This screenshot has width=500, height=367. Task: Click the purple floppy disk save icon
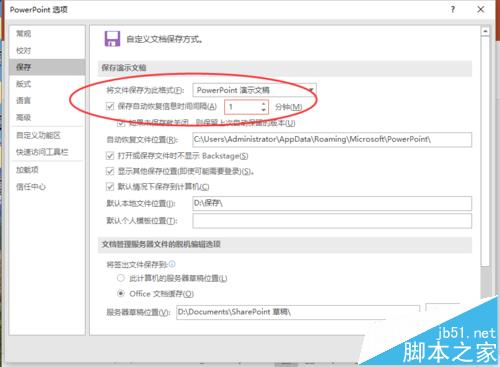tap(112, 39)
